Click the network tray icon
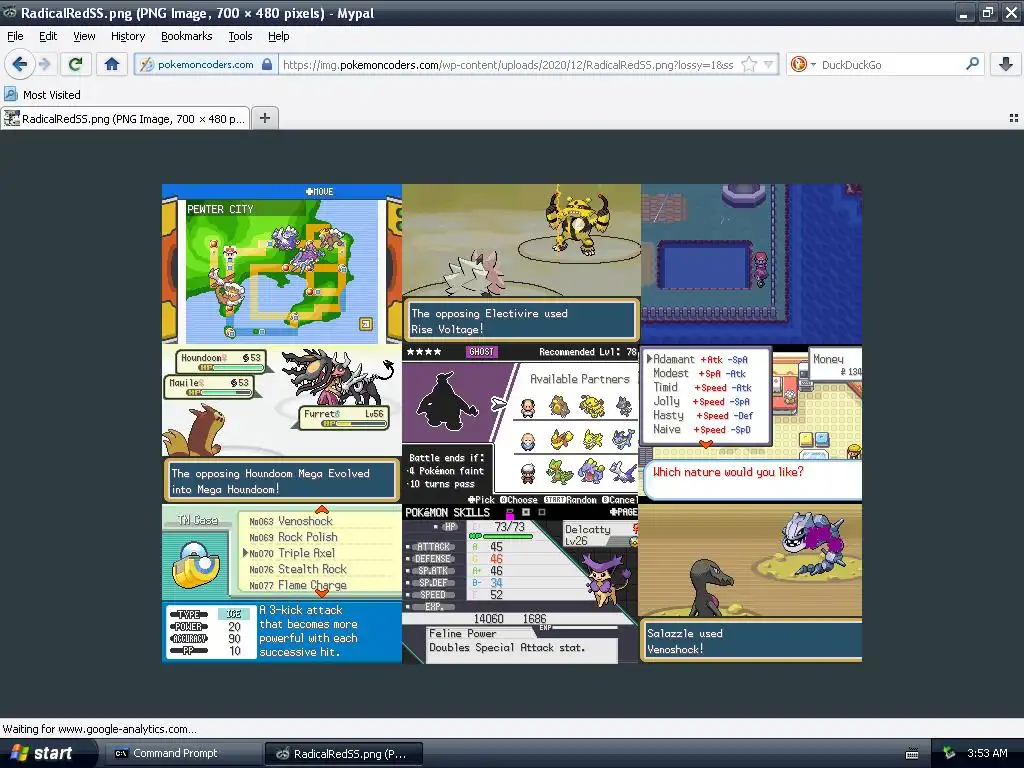Viewport: 1024px width, 768px height. click(949, 754)
